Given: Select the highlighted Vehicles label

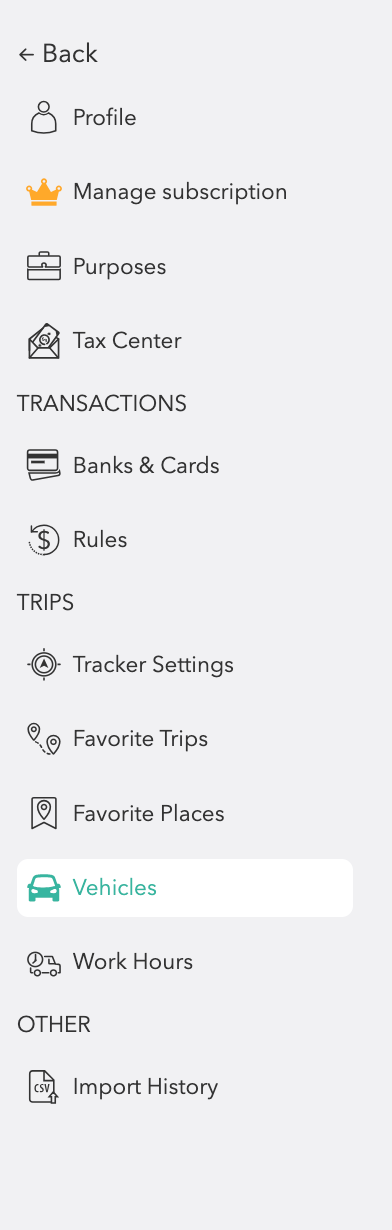Looking at the screenshot, I should 115,888.
